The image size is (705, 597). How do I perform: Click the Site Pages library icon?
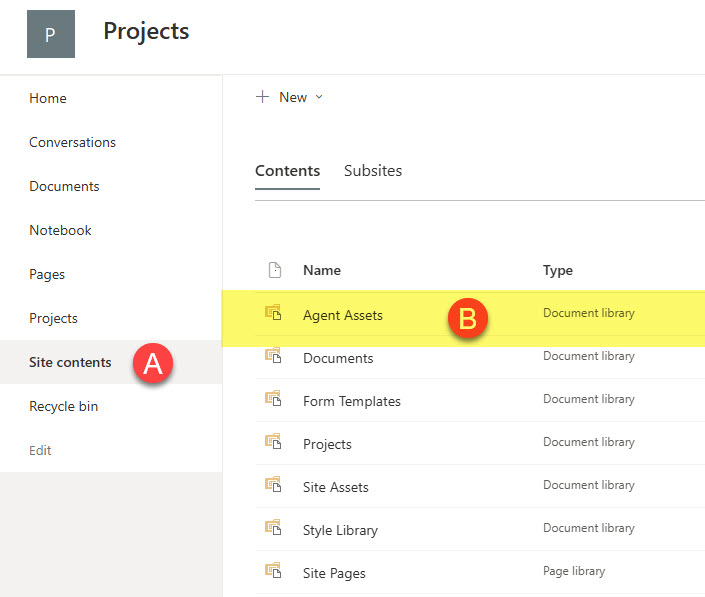[273, 570]
